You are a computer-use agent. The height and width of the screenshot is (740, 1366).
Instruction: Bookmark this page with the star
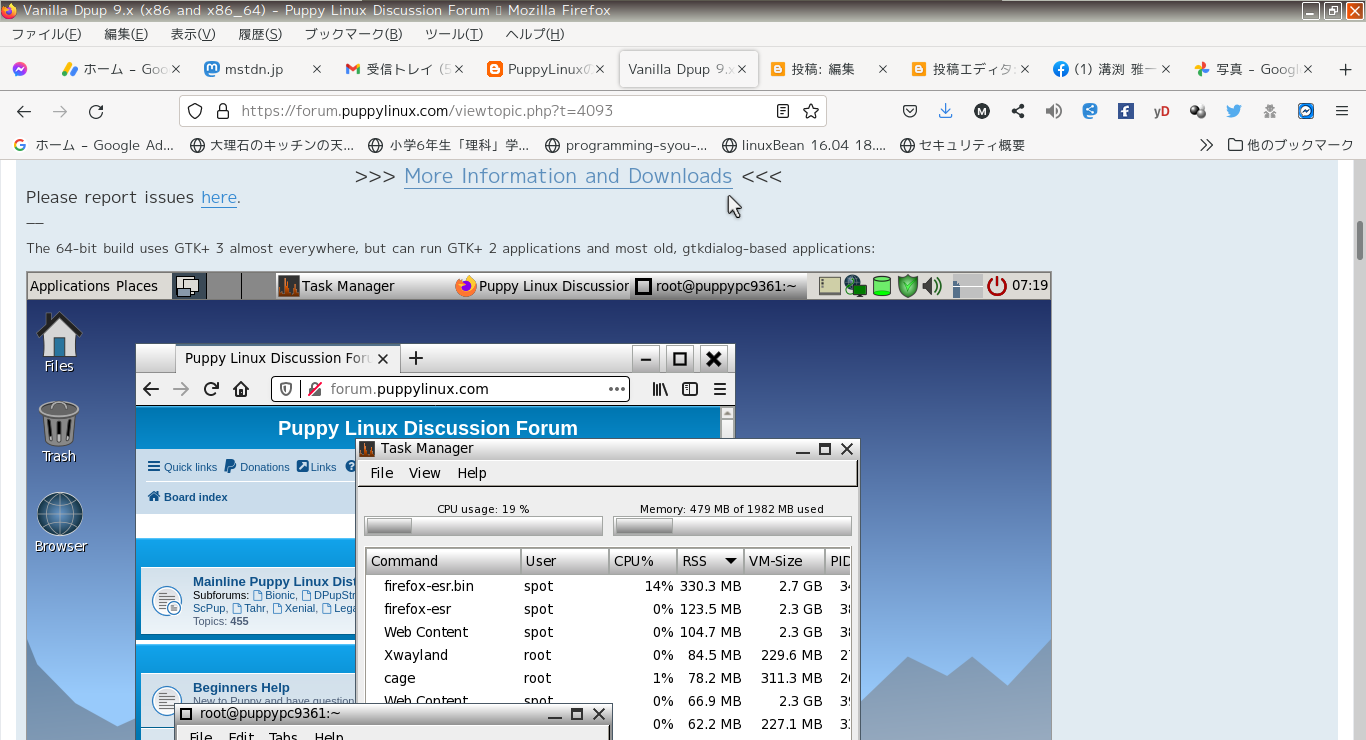(811, 111)
